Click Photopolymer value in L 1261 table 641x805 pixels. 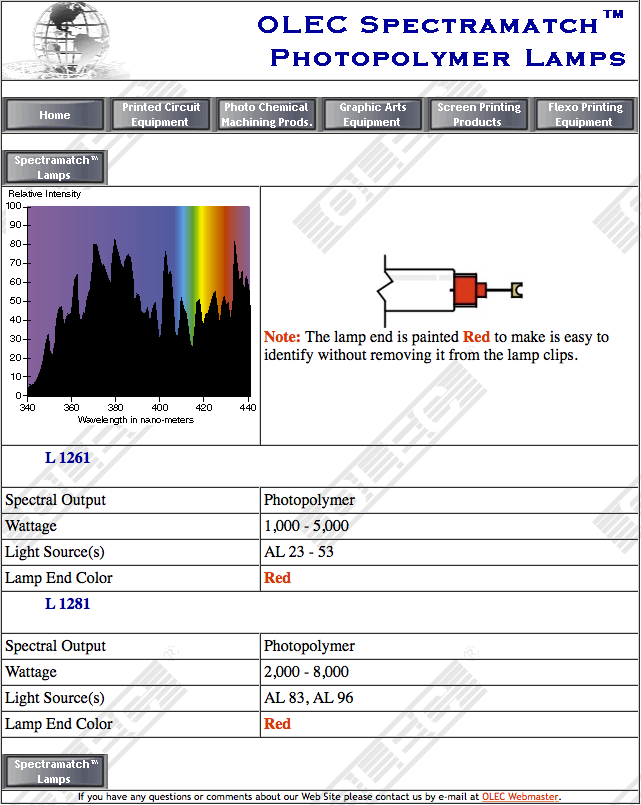(x=309, y=500)
